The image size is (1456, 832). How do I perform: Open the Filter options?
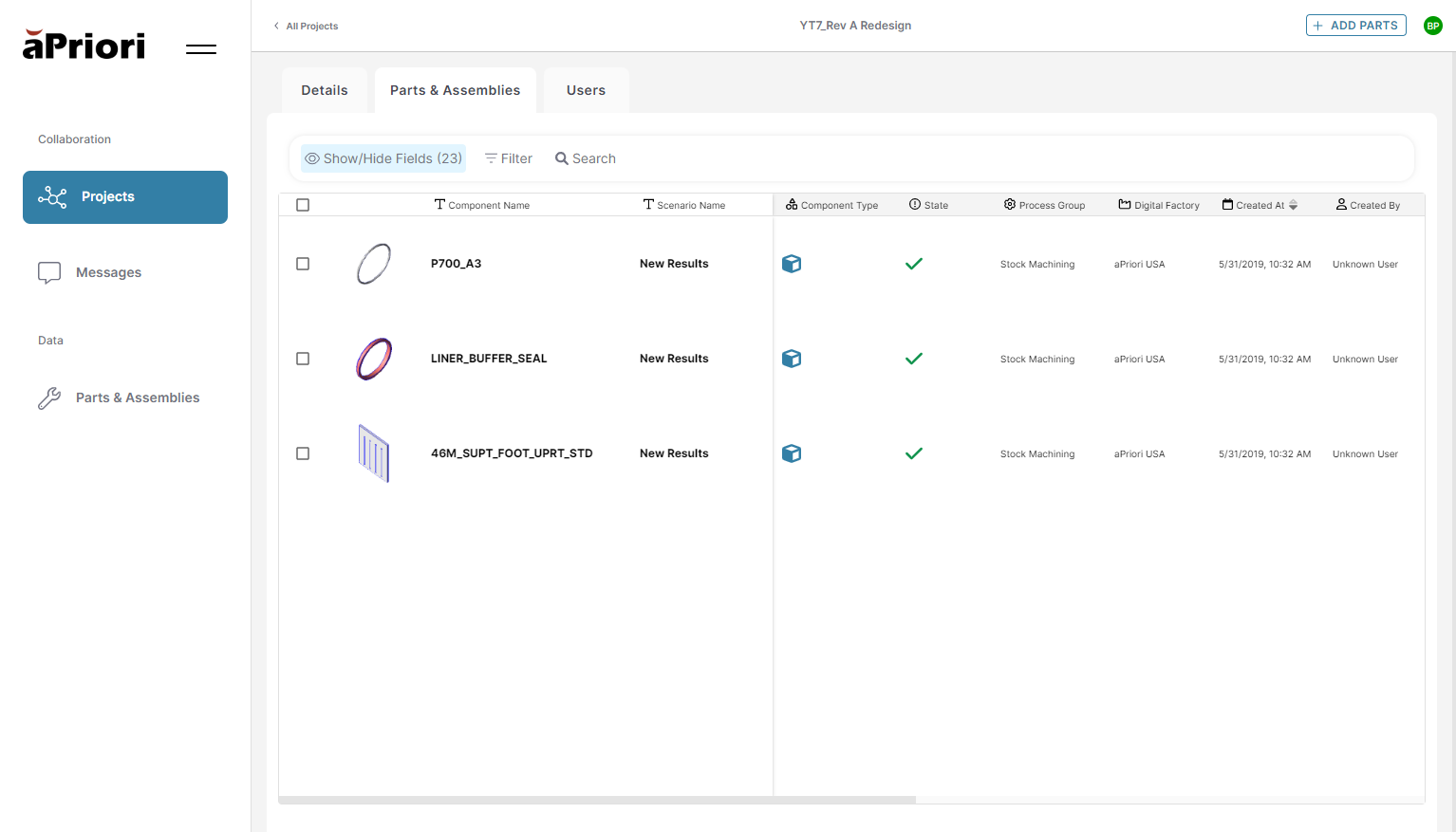(x=509, y=158)
